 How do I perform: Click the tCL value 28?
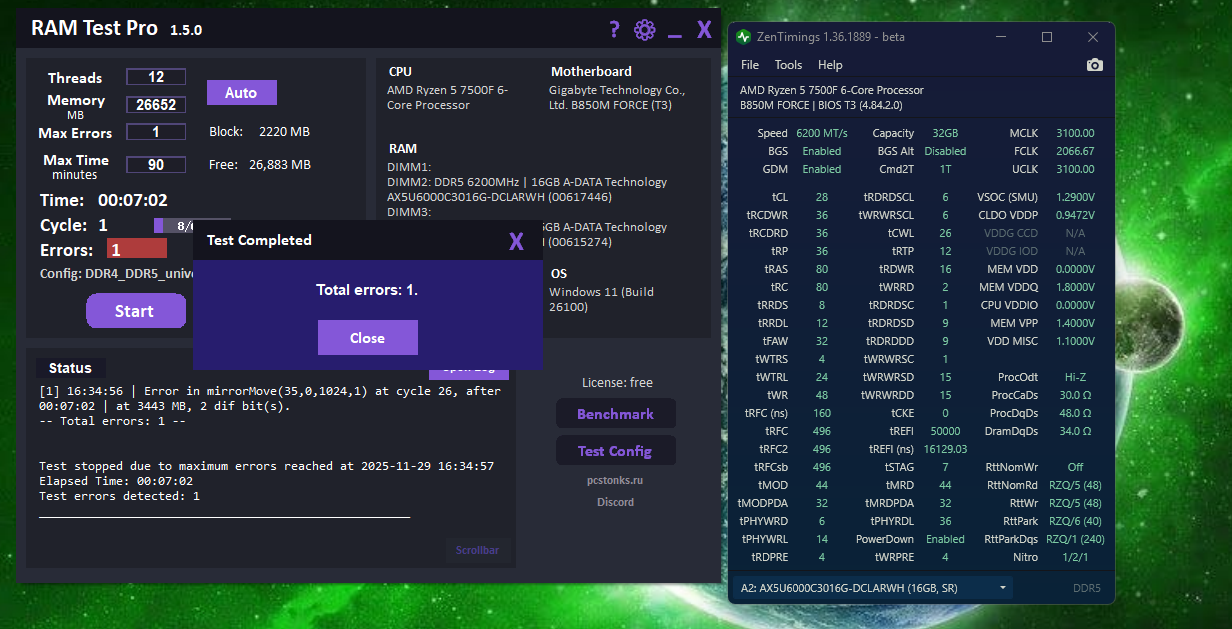[821, 197]
